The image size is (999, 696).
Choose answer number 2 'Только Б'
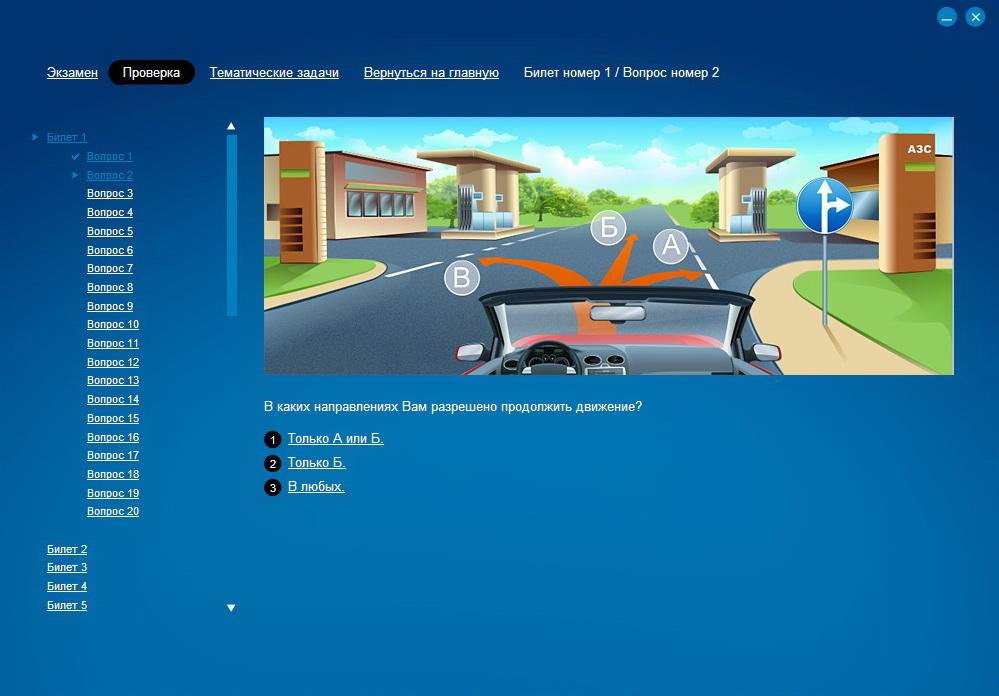click(316, 463)
